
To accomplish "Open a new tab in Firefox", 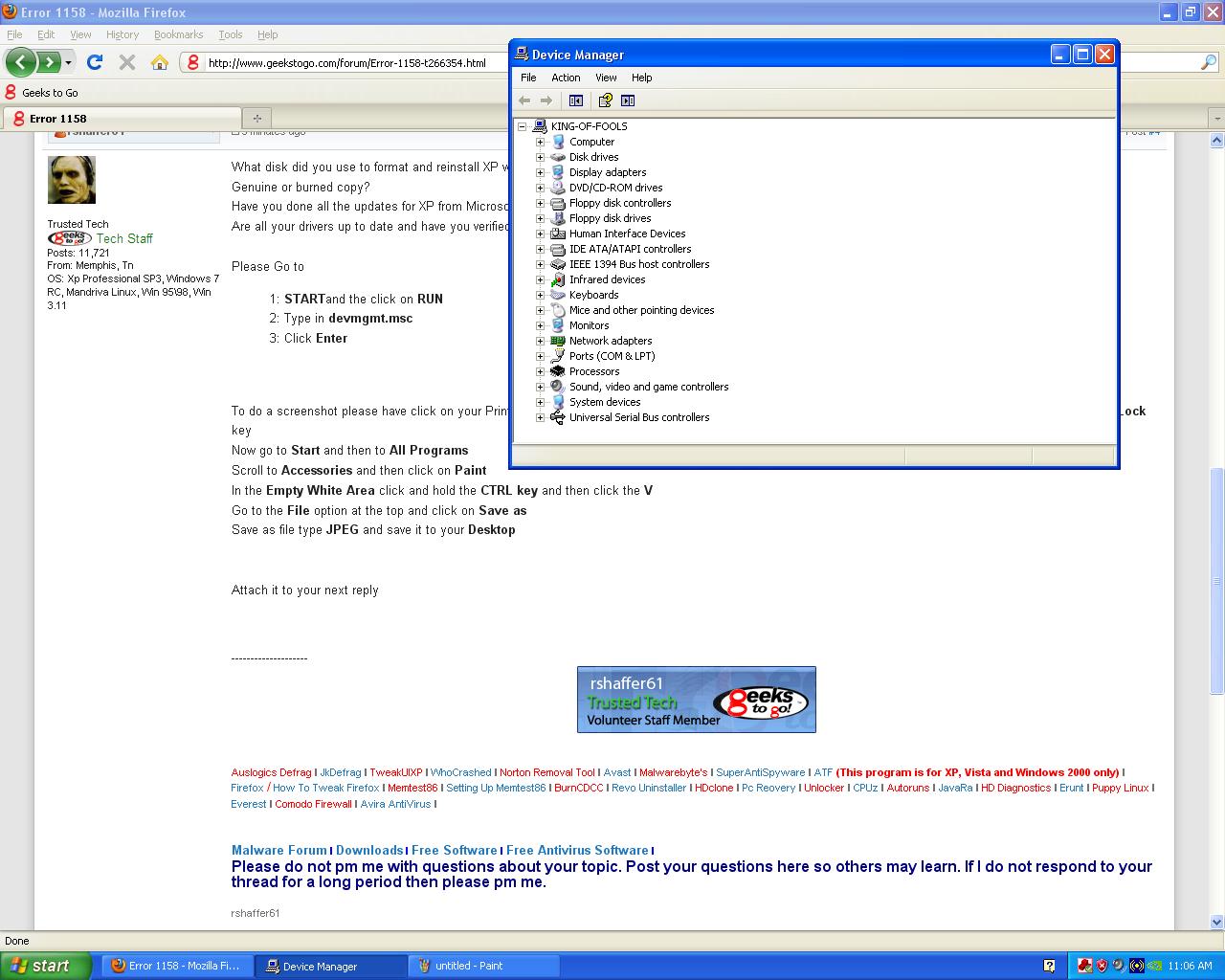I will coord(256,118).
